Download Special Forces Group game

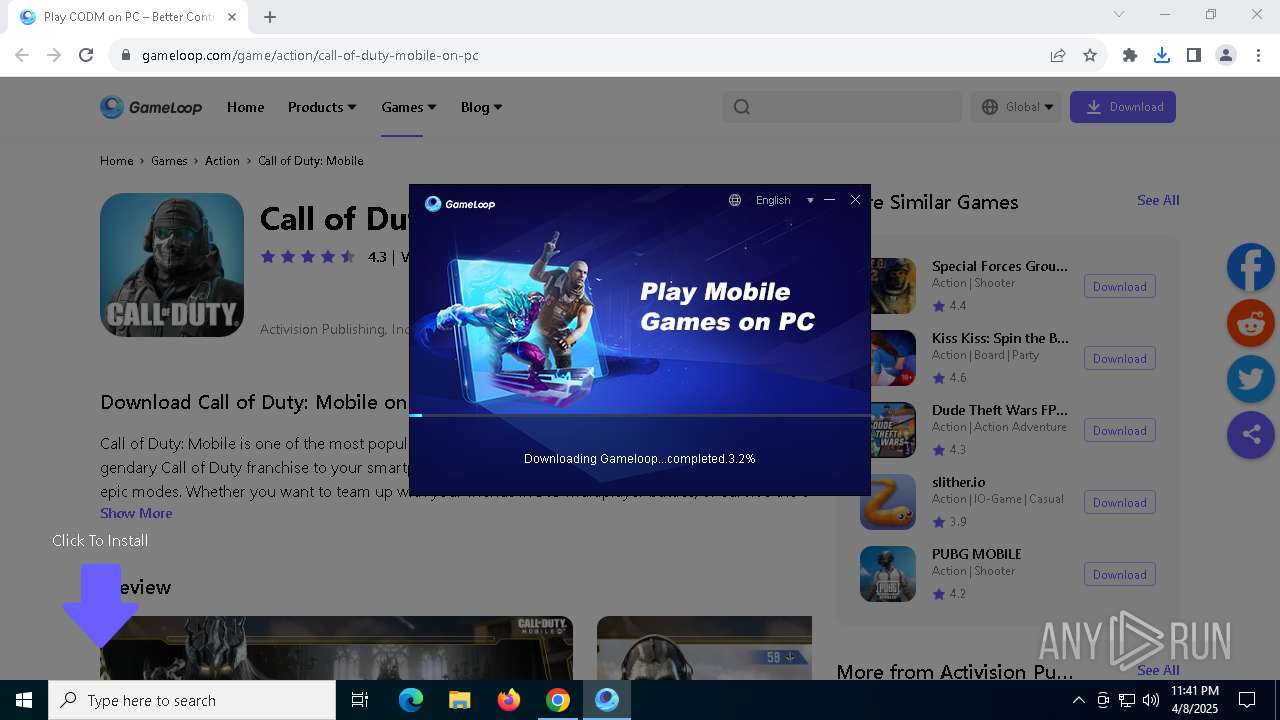click(1120, 287)
